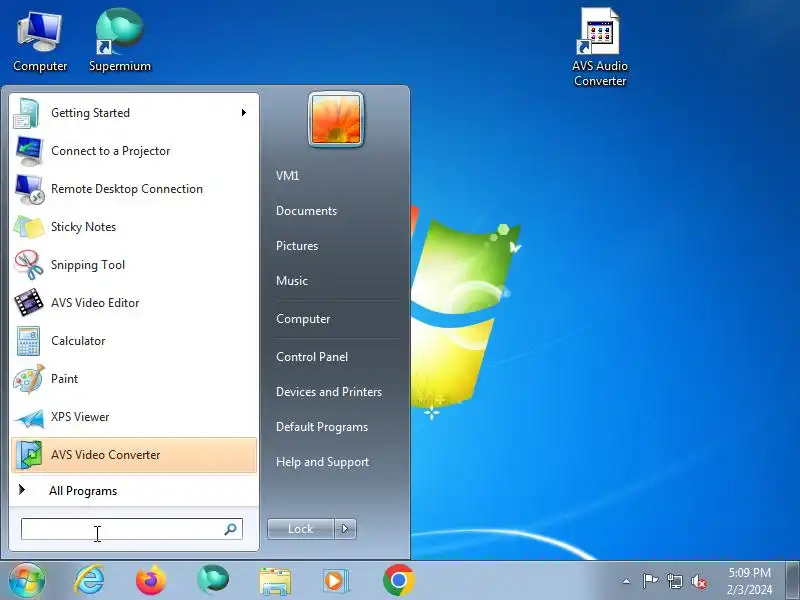Open the shutdown options arrow beside Lock
This screenshot has height=600, width=800.
point(345,529)
